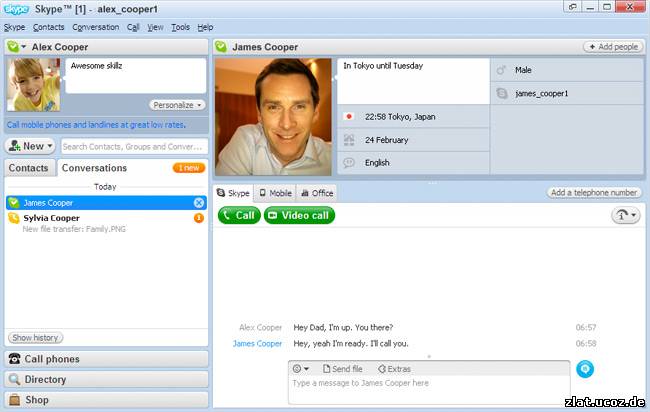This screenshot has height=412, width=650.
Task: Edit the 'Awesome skillz' mood message
Action: 136,75
